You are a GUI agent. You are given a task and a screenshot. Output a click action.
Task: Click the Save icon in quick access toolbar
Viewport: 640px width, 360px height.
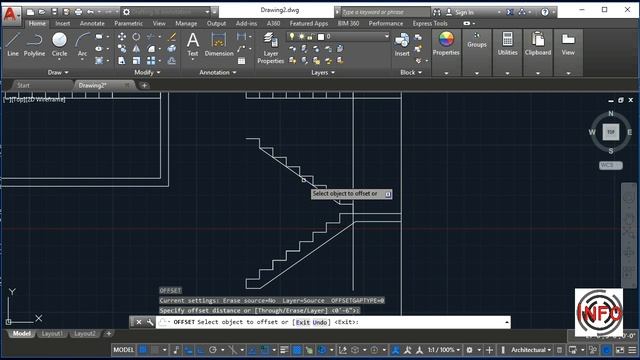pyautogui.click(x=54, y=12)
